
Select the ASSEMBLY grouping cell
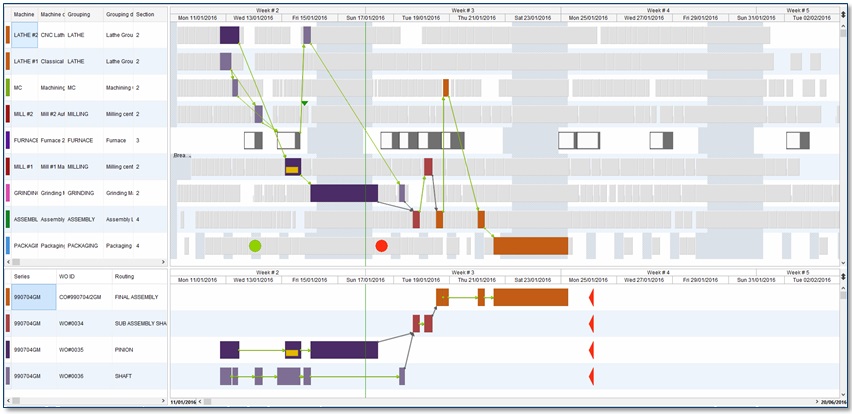84,219
